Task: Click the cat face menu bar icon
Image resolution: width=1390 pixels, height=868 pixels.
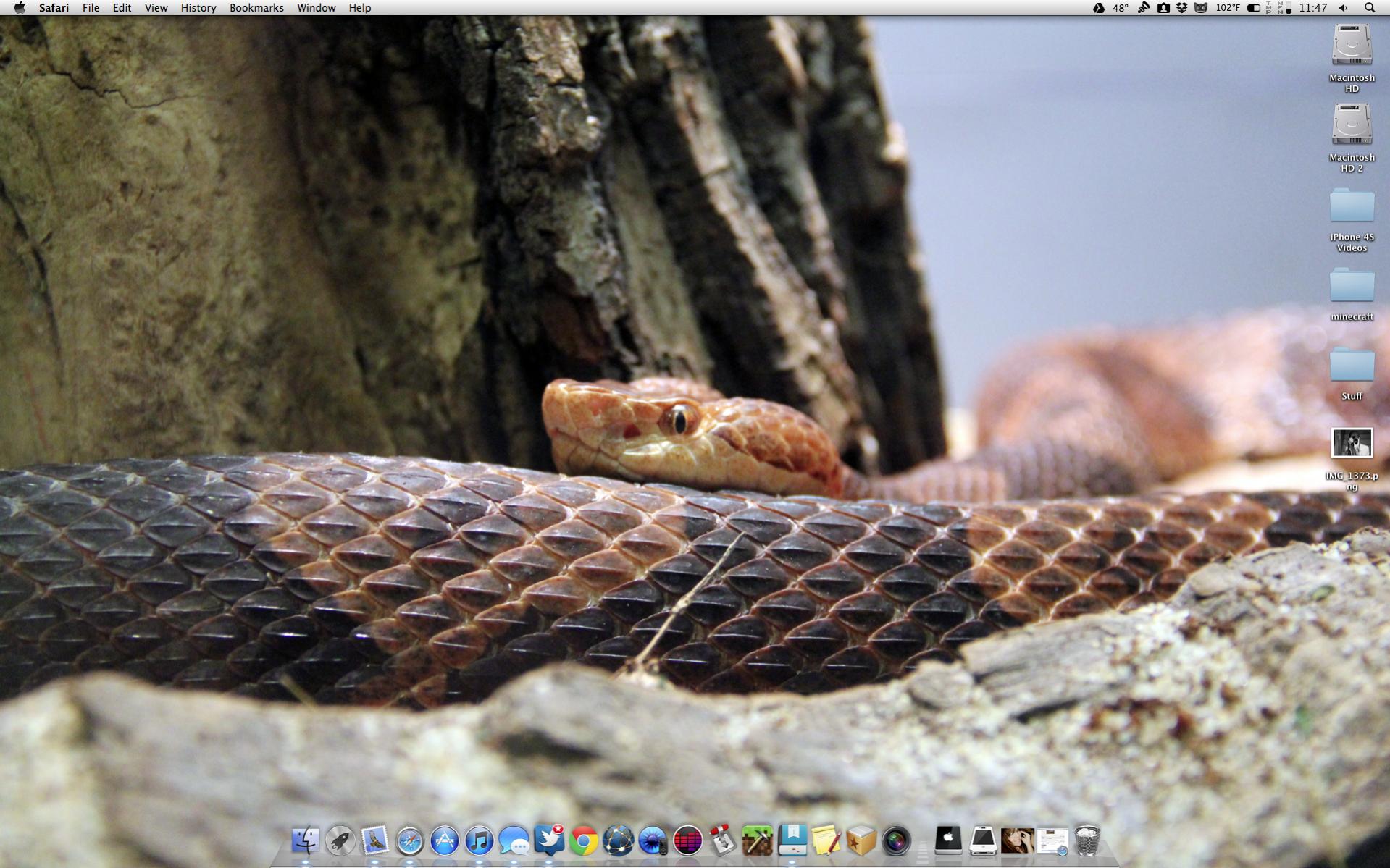Action: 1200,8
